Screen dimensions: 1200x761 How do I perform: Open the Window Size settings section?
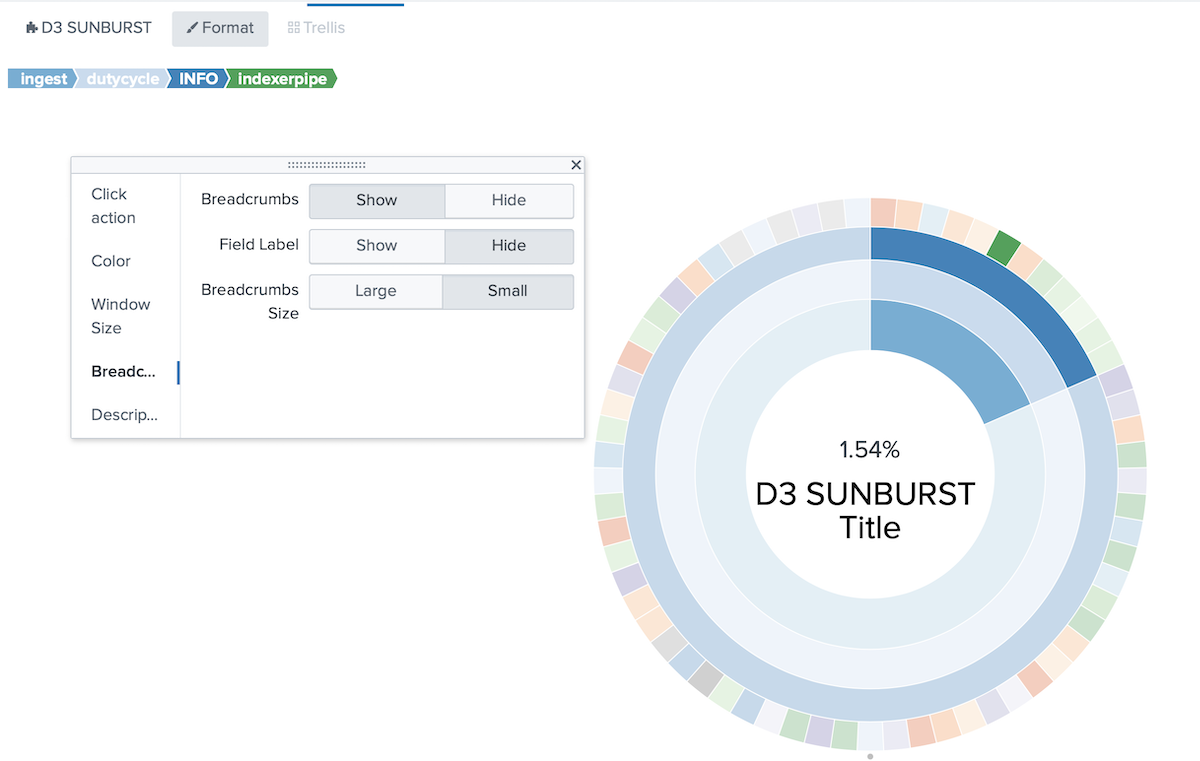120,316
